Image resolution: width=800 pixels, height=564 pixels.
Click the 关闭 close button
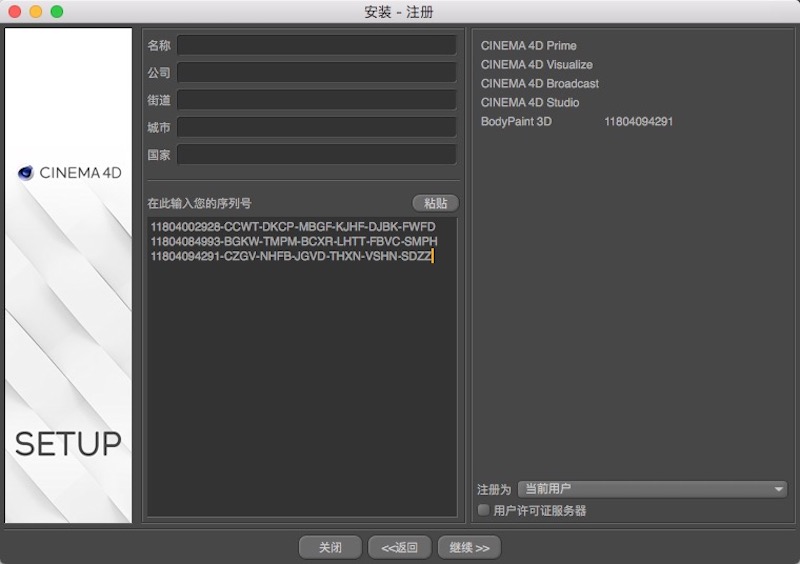pyautogui.click(x=330, y=548)
